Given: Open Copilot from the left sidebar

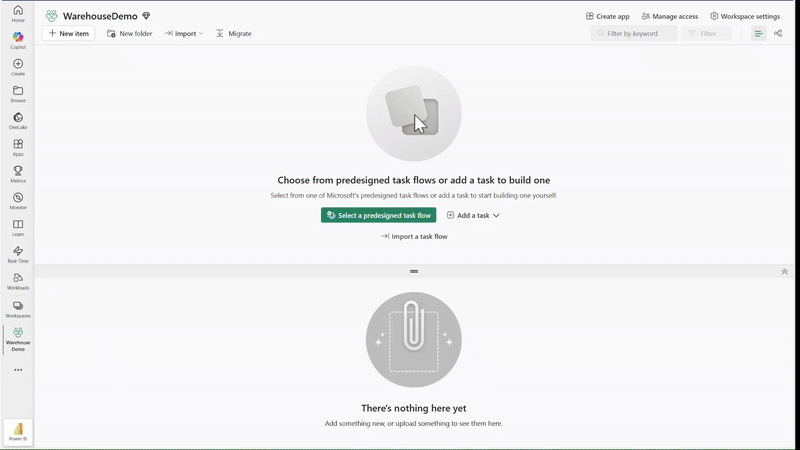Looking at the screenshot, I should pyautogui.click(x=18, y=40).
